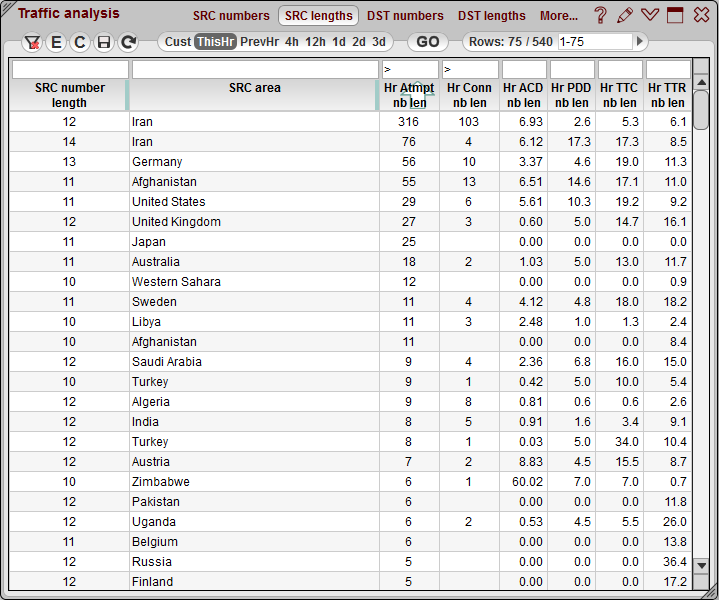Select the PrevHr time range
This screenshot has width=719, height=600.
pos(259,42)
